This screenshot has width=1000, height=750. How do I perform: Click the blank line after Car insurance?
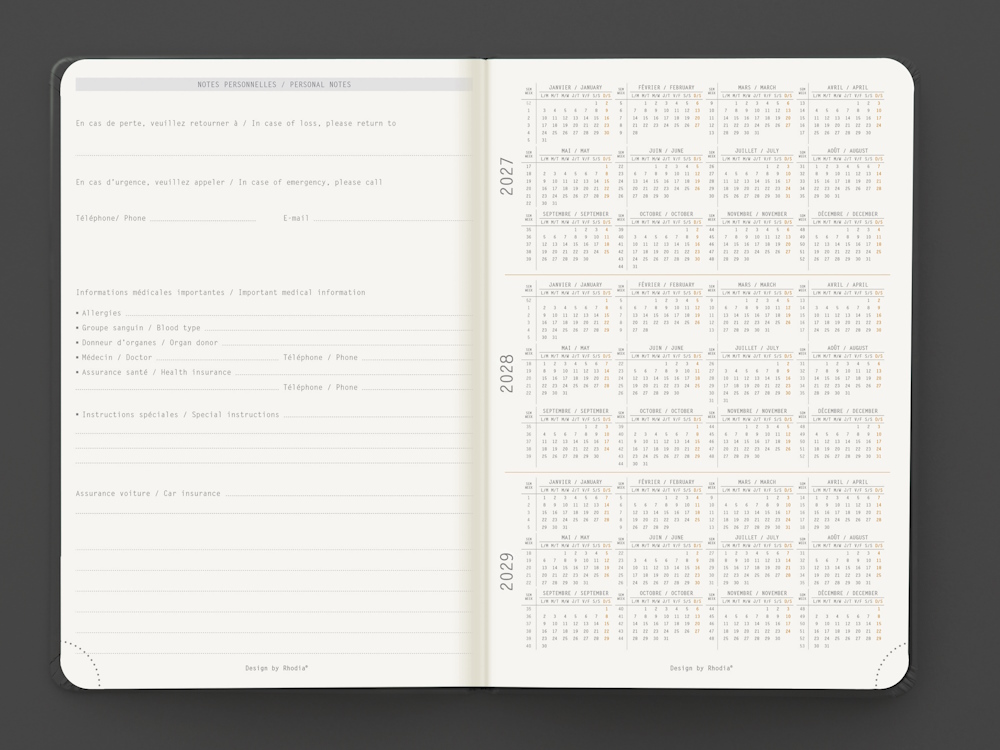[348, 496]
